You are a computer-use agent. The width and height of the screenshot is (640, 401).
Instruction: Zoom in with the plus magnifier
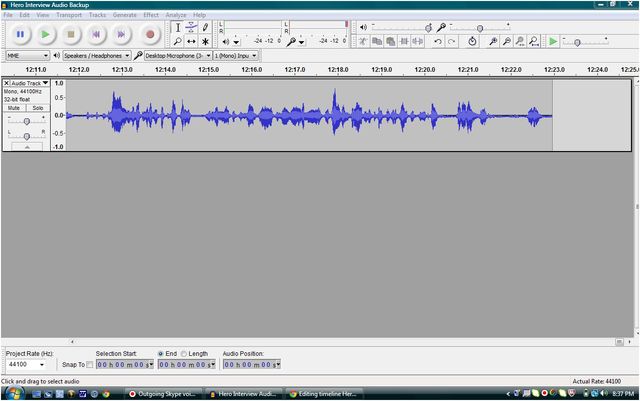coord(493,41)
